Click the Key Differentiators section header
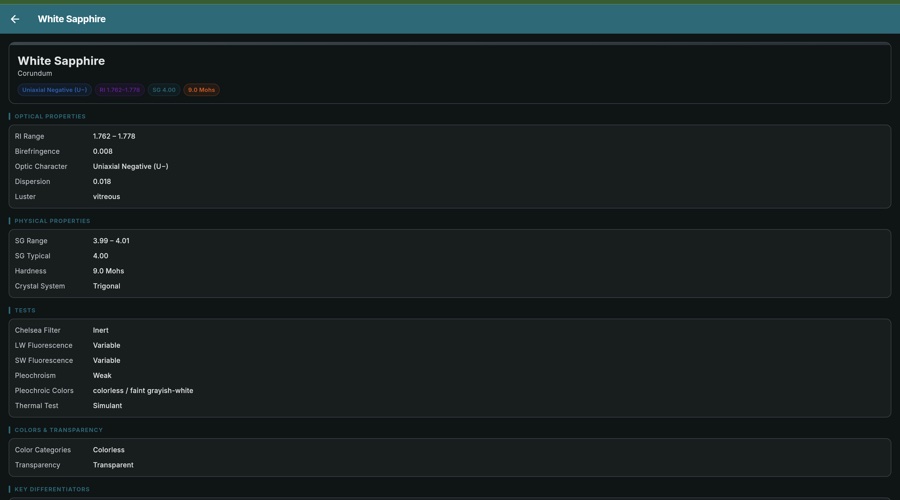This screenshot has height=500, width=900. (52, 489)
